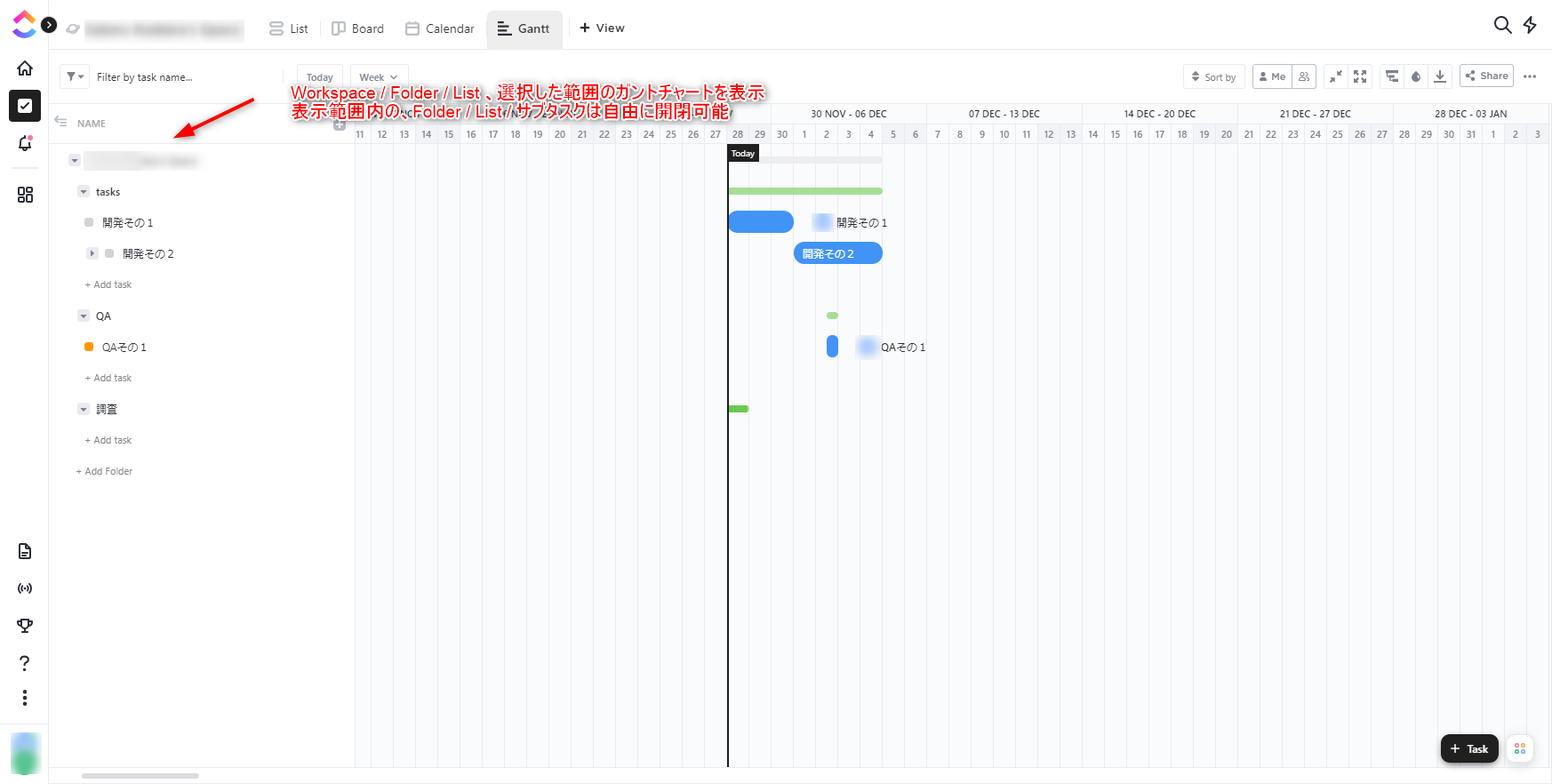Add a new View
The height and width of the screenshot is (784, 1552).
coord(602,28)
